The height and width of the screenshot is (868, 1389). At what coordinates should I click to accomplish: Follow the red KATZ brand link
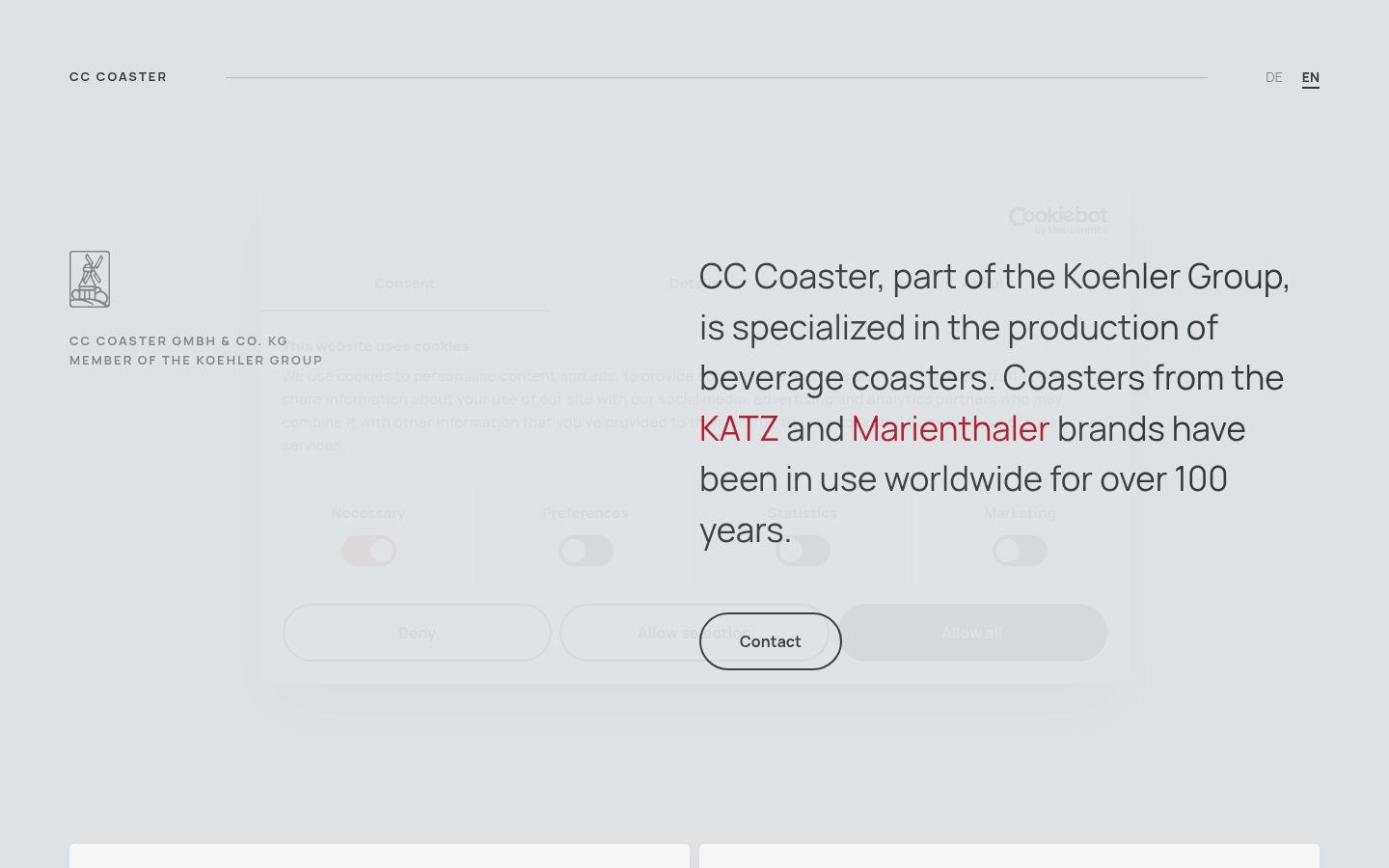739,428
